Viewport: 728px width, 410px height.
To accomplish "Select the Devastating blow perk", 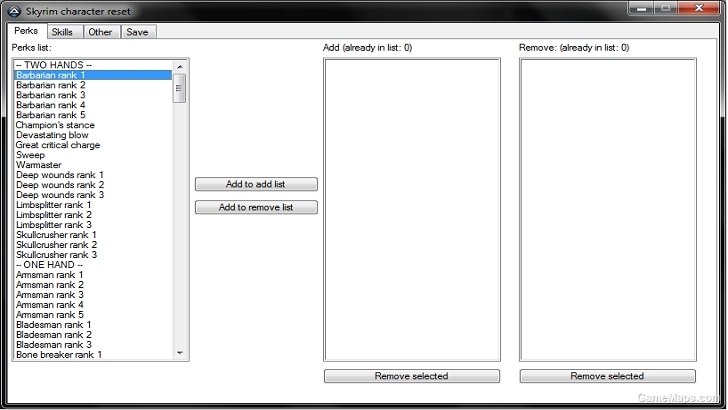I will pos(52,135).
